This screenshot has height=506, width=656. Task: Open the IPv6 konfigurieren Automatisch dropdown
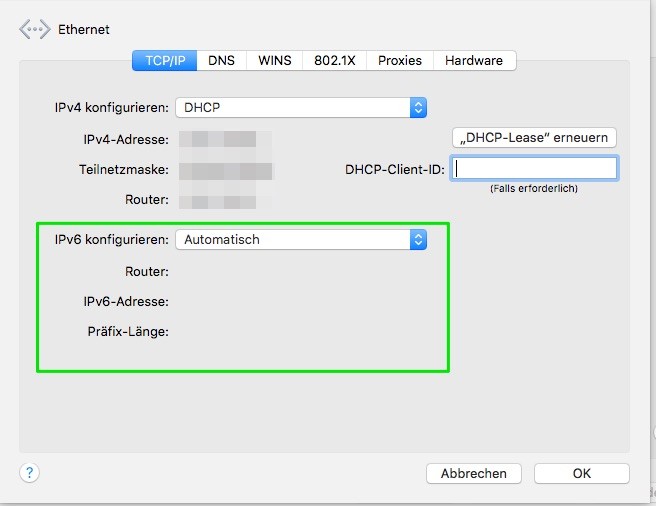(x=301, y=240)
